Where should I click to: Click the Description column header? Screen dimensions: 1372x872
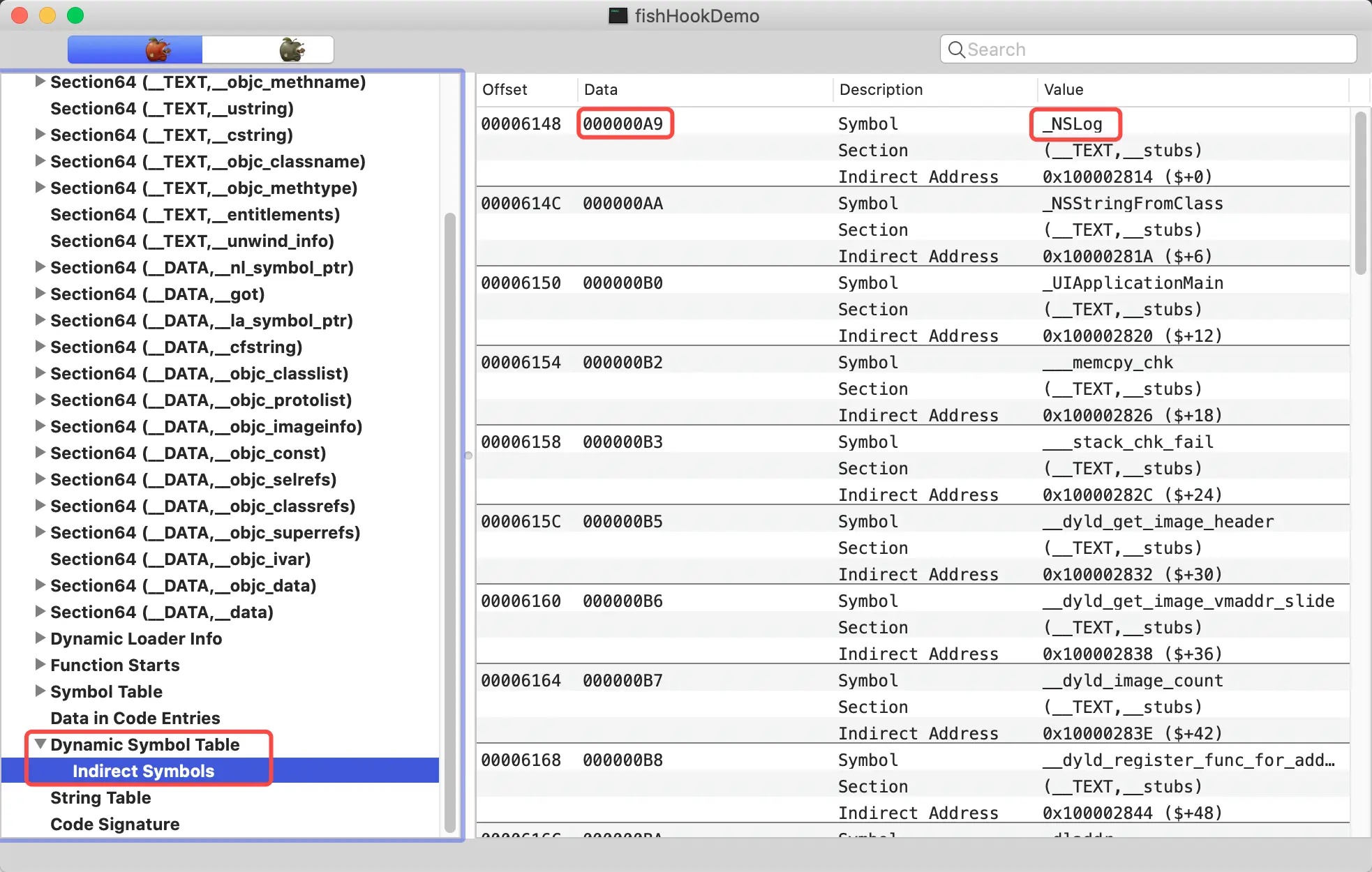coord(881,89)
